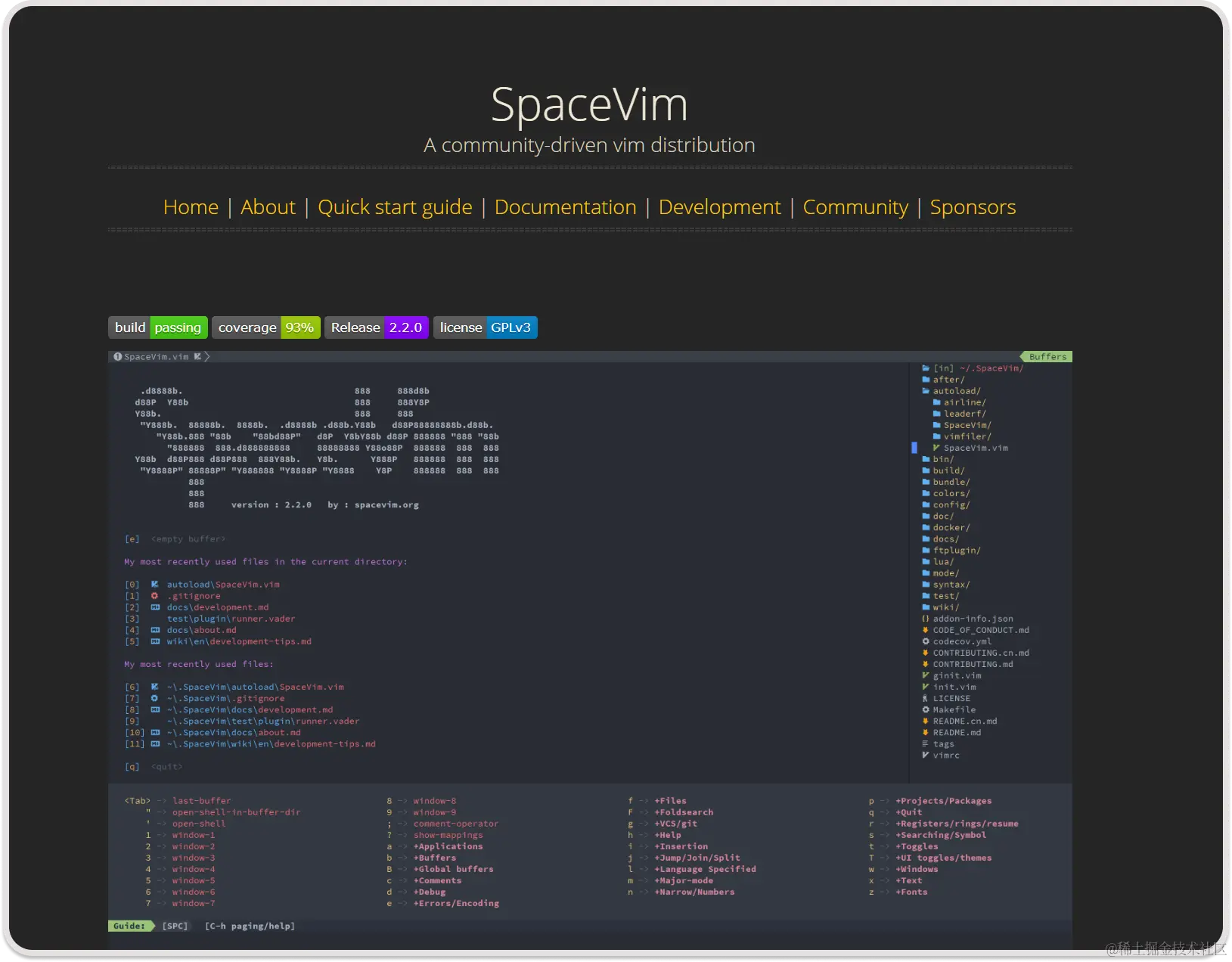This screenshot has width=1232, height=962.
Task: Click the Vim icon beside ginit.vim
Action: 926,675
